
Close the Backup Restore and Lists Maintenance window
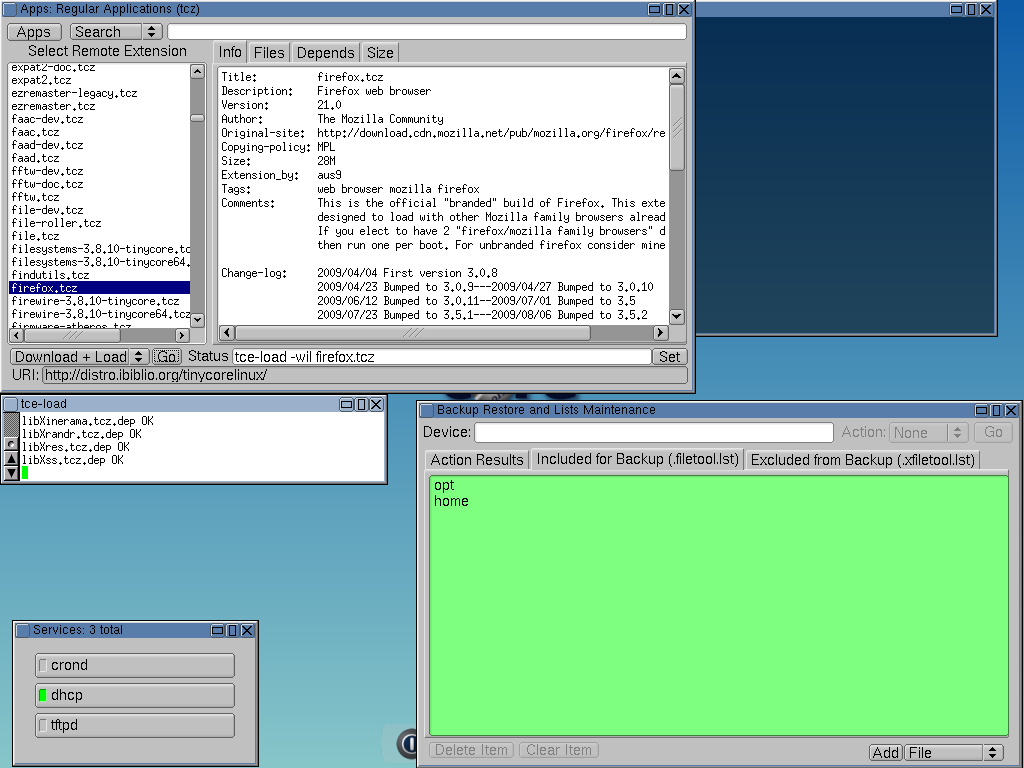click(1011, 410)
